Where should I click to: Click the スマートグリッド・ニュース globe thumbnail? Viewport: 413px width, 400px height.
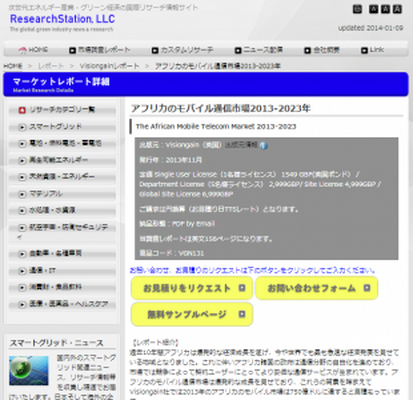coord(29,370)
